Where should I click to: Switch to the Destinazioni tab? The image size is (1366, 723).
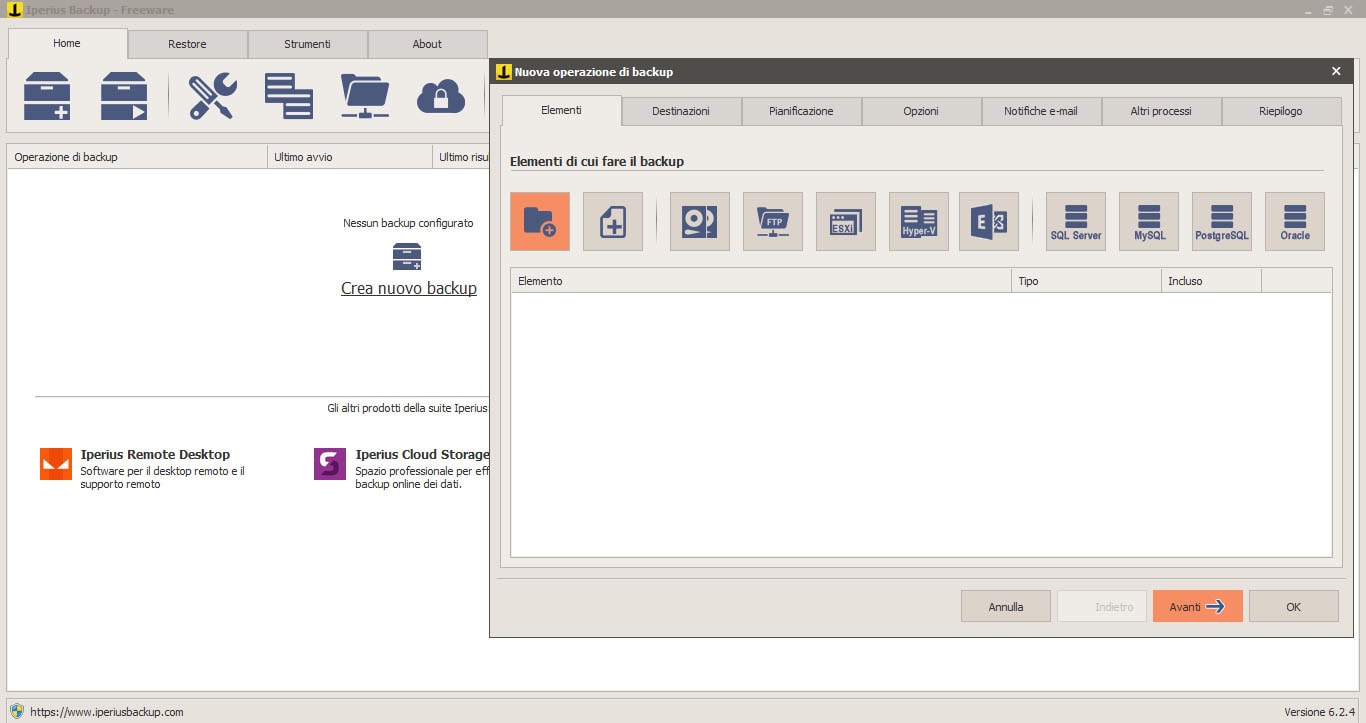pos(681,111)
